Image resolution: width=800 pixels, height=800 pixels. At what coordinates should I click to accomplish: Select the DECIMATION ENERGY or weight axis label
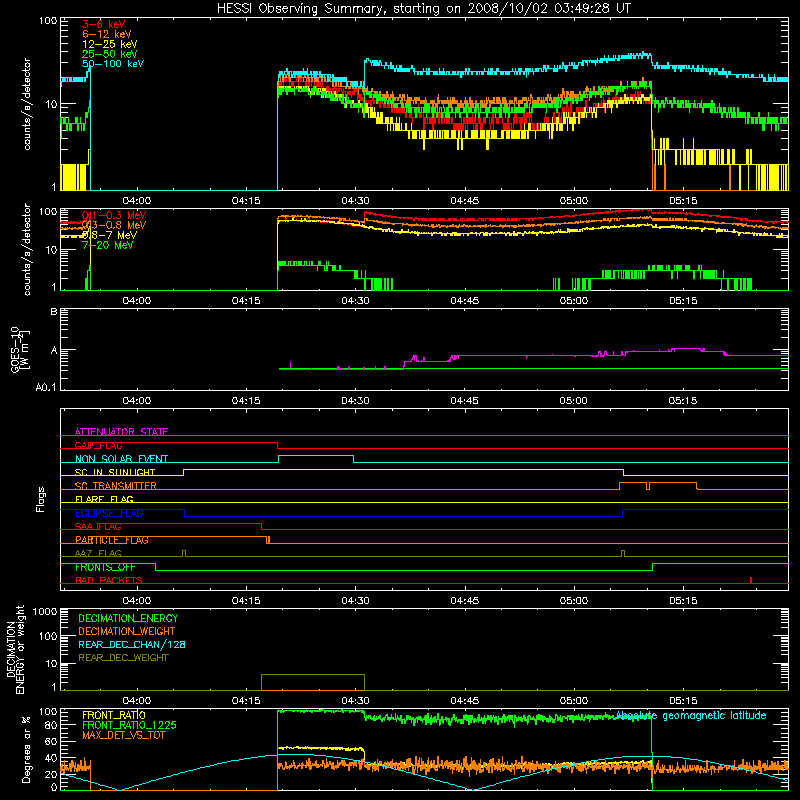coord(15,649)
